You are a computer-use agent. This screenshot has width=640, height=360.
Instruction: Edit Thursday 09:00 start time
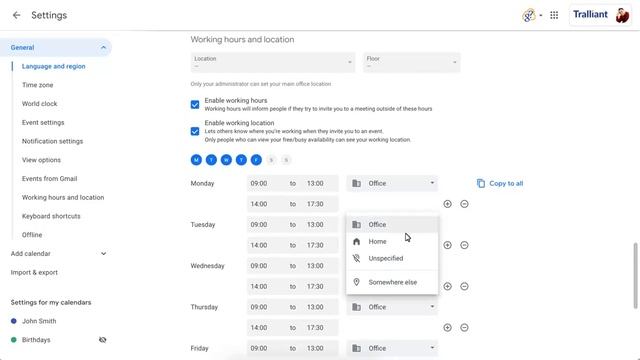[259, 307]
